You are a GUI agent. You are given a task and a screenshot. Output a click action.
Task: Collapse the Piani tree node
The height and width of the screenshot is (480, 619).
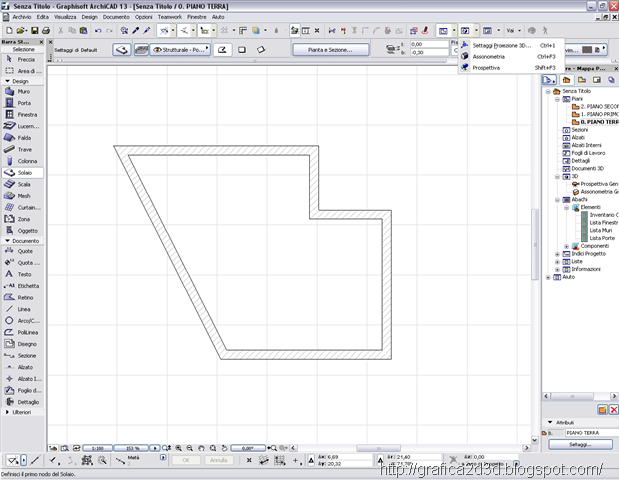[x=557, y=99]
